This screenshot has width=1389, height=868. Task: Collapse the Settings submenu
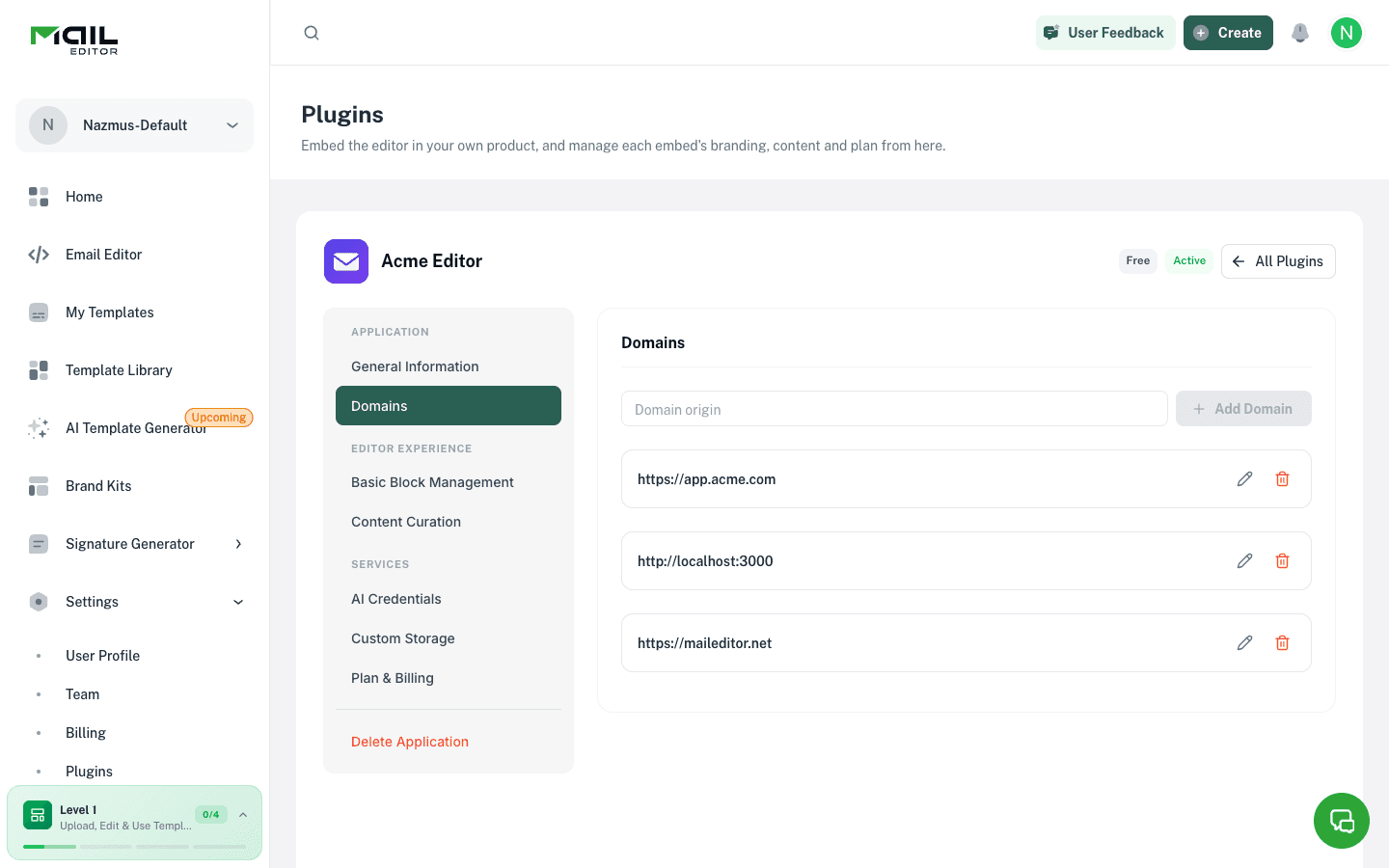pos(238,602)
